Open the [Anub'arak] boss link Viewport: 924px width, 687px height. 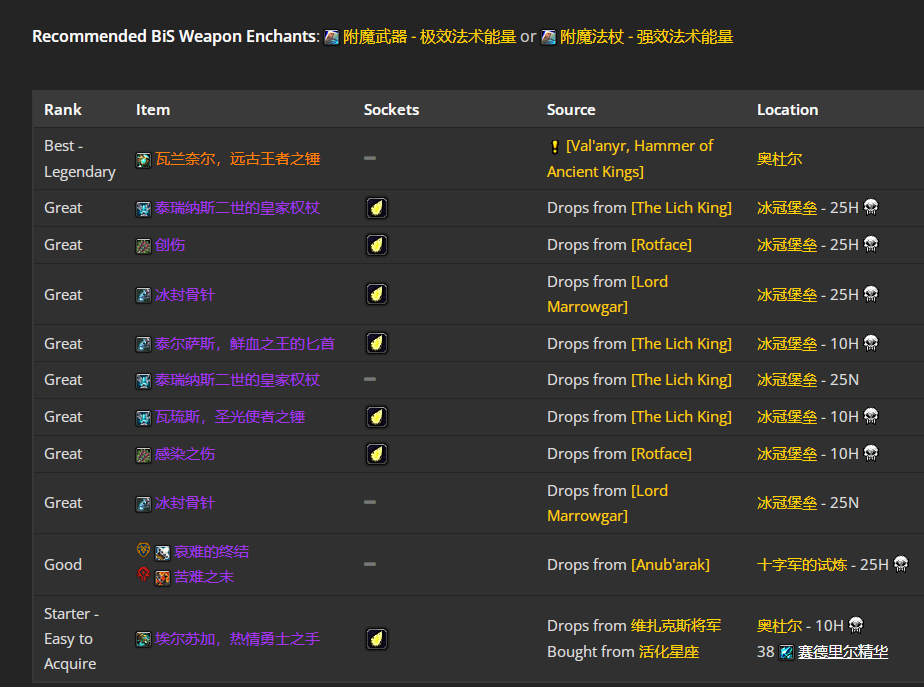(x=668, y=564)
